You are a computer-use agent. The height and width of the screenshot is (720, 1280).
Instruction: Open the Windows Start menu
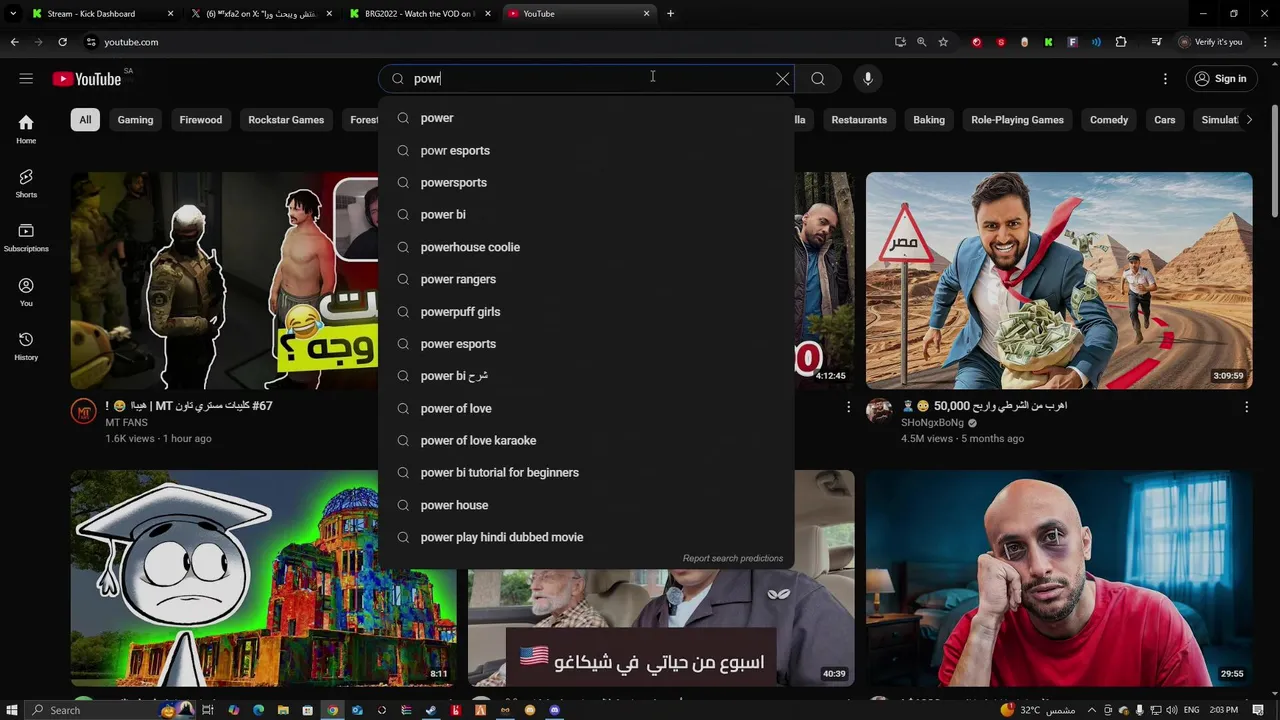point(12,710)
